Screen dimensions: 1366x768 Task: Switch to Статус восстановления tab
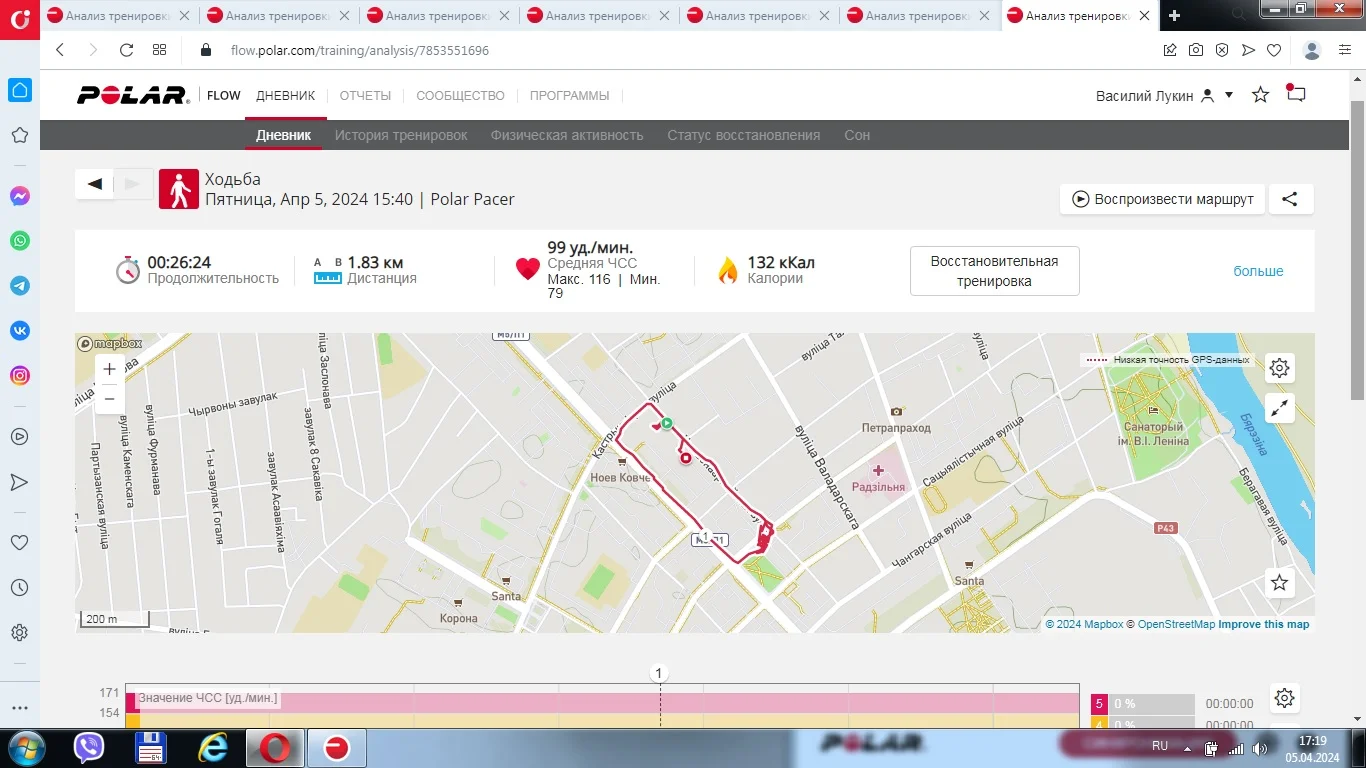(744, 135)
